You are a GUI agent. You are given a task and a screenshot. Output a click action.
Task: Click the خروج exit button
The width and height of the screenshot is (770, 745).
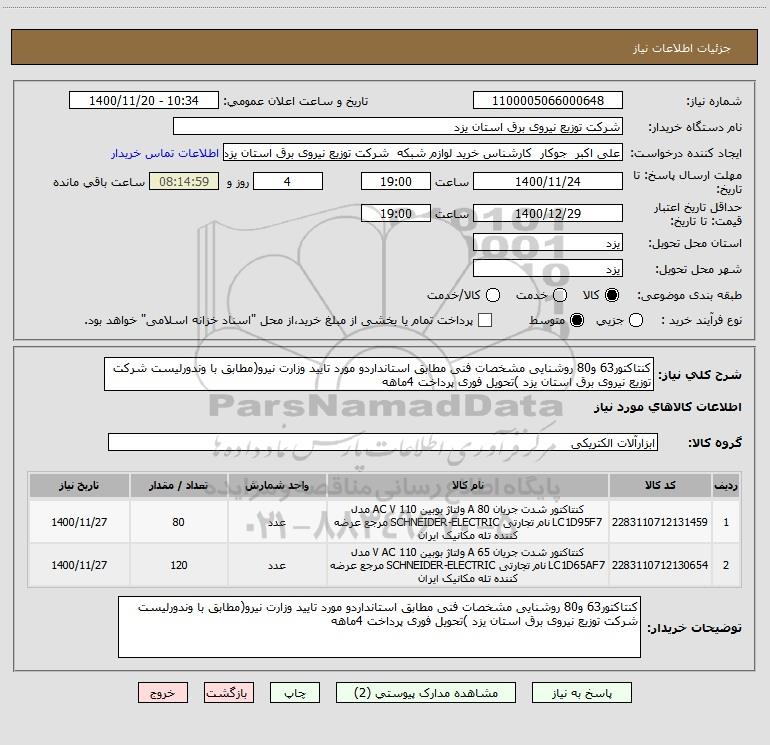pos(163,693)
